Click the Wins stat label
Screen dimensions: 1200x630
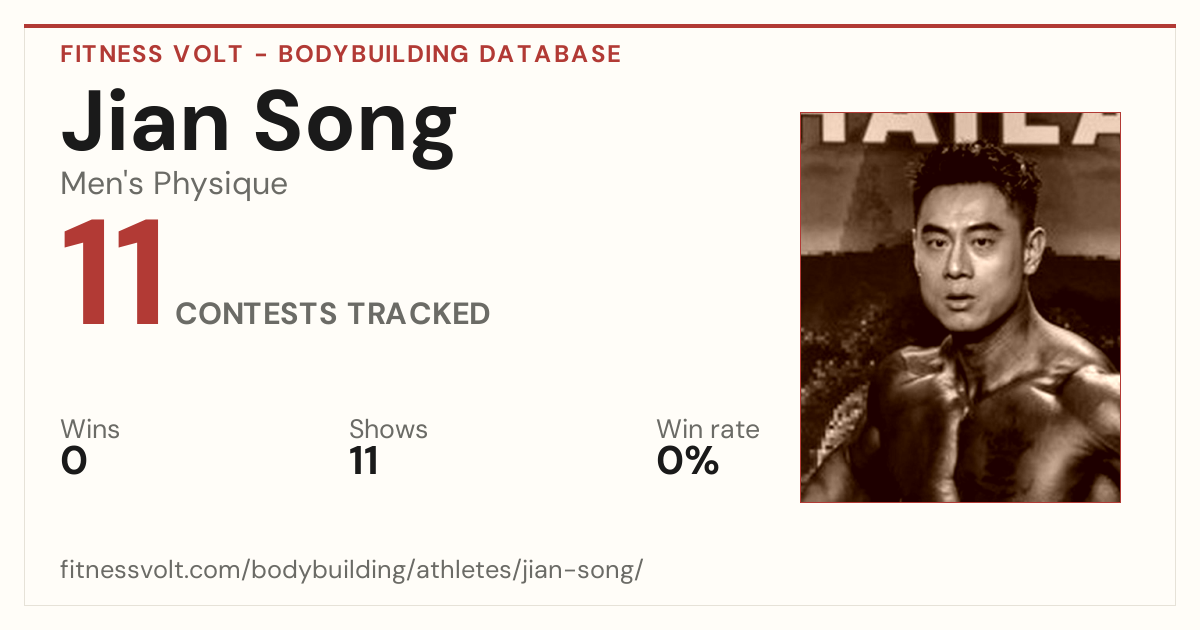(90, 429)
